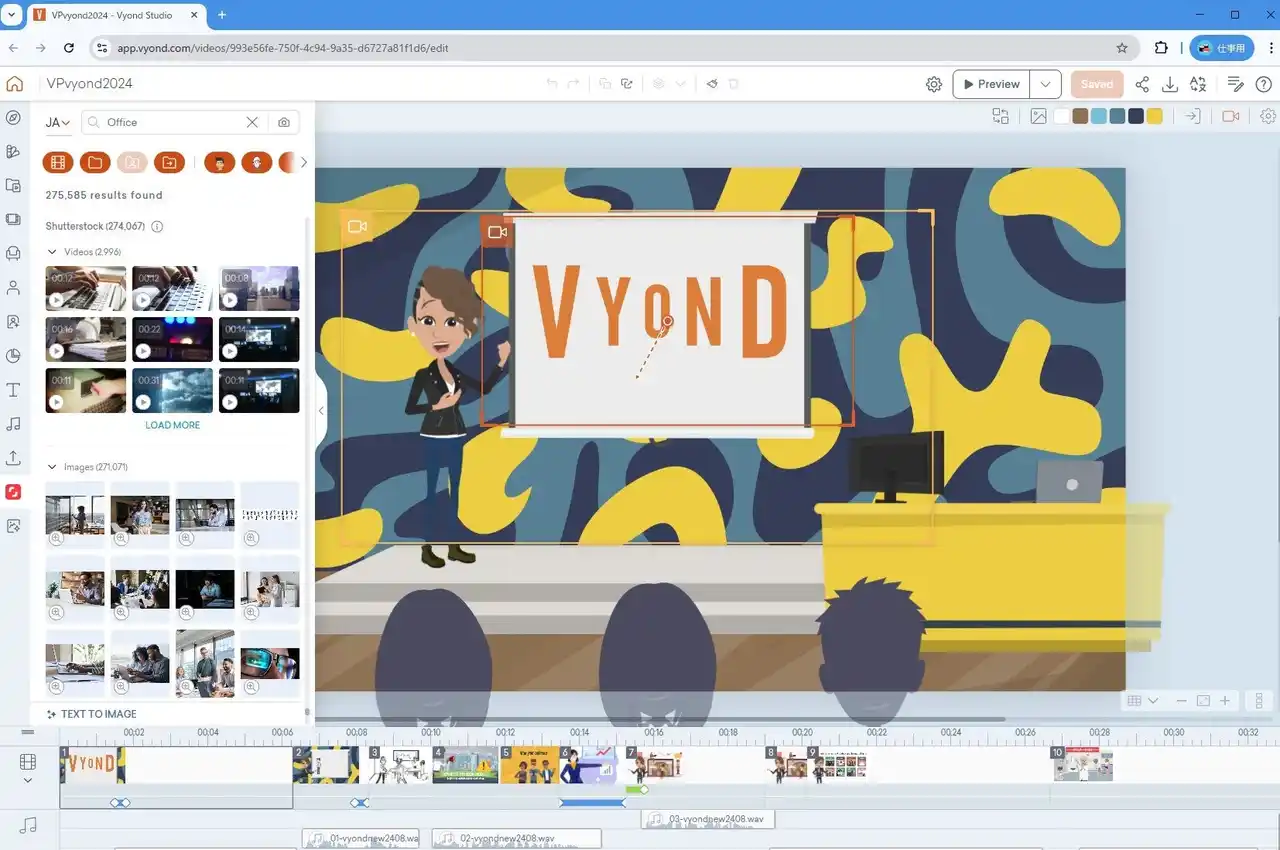Open the translate video icon
Screen dimensions: 1280x850
pyautogui.click(x=1198, y=85)
